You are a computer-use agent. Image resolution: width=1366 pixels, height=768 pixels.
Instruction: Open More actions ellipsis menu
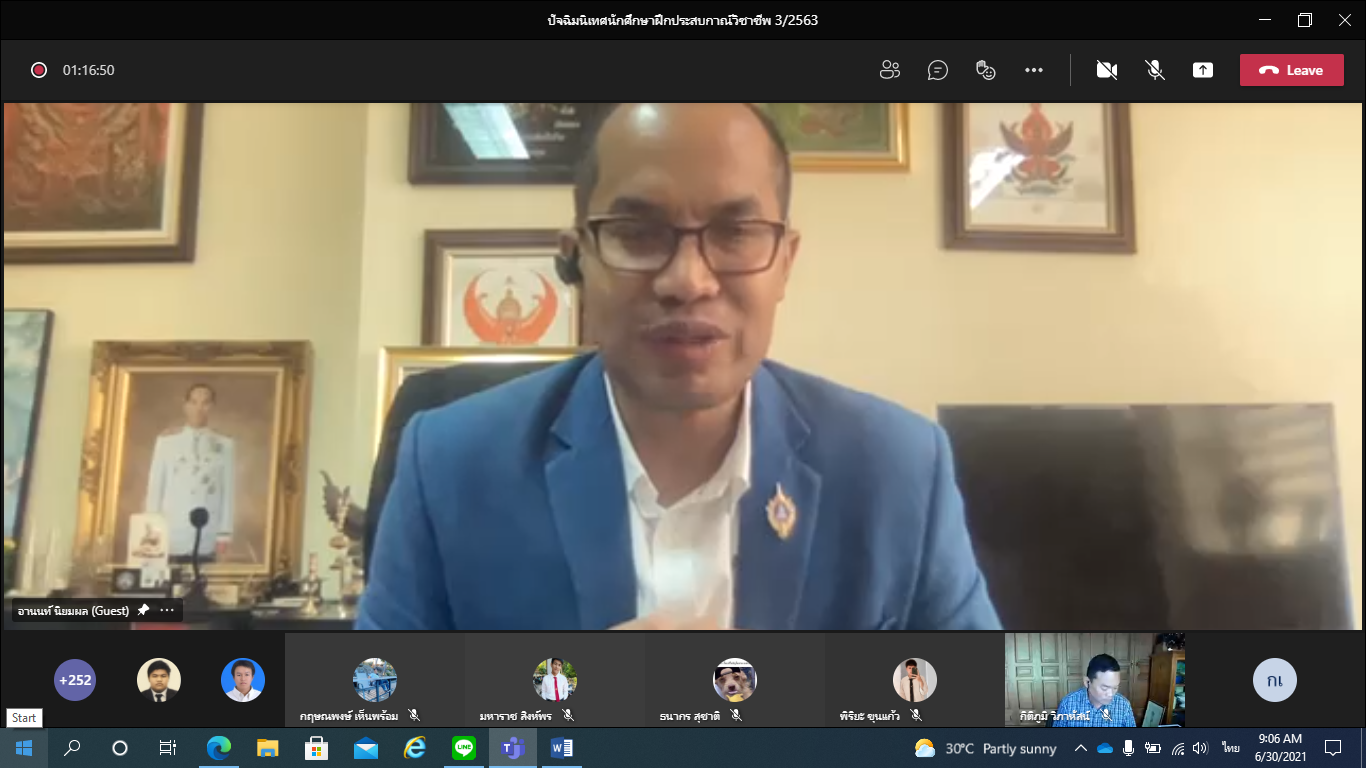[x=1034, y=70]
